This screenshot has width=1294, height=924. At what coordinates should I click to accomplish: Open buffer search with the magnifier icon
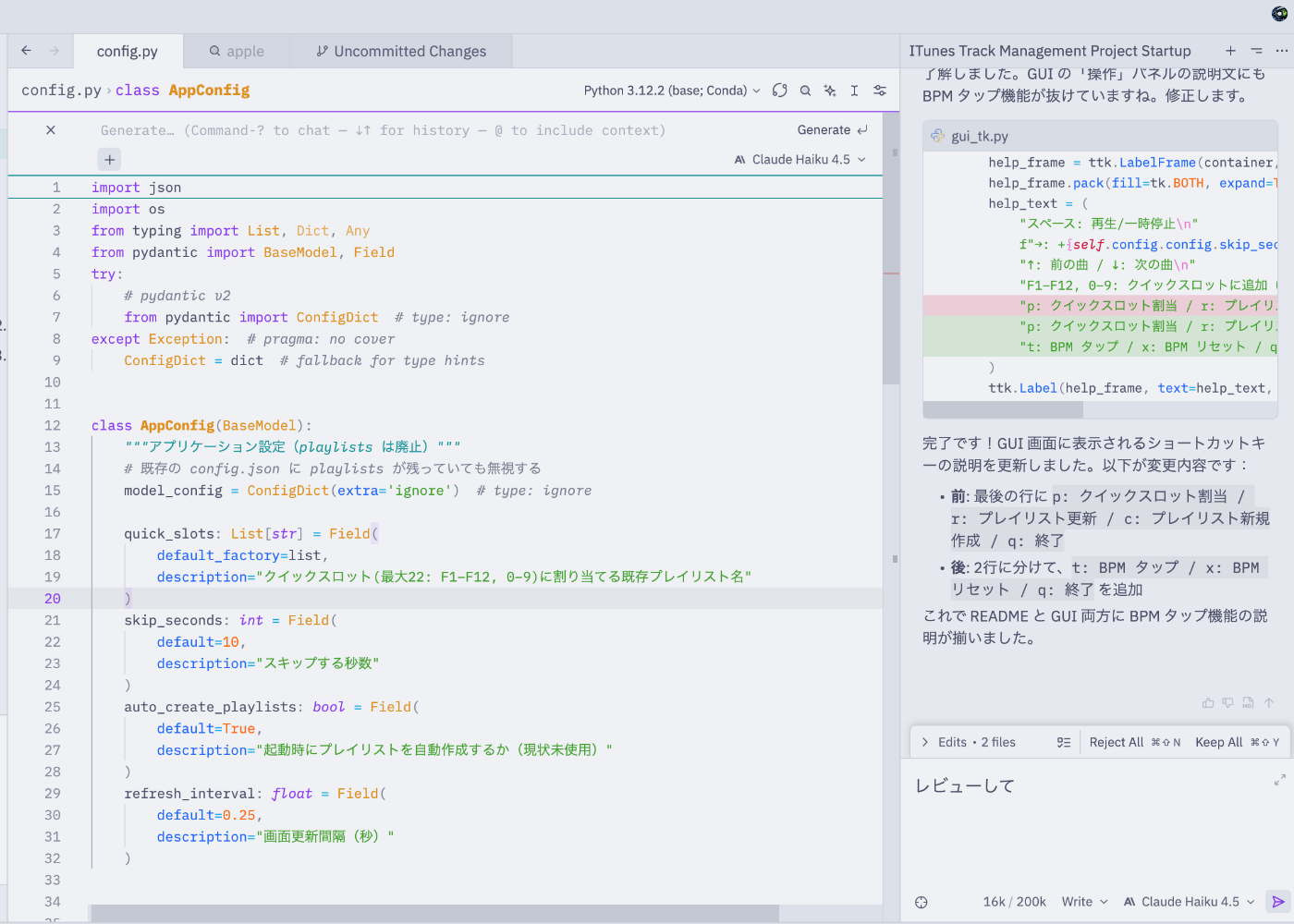805,90
